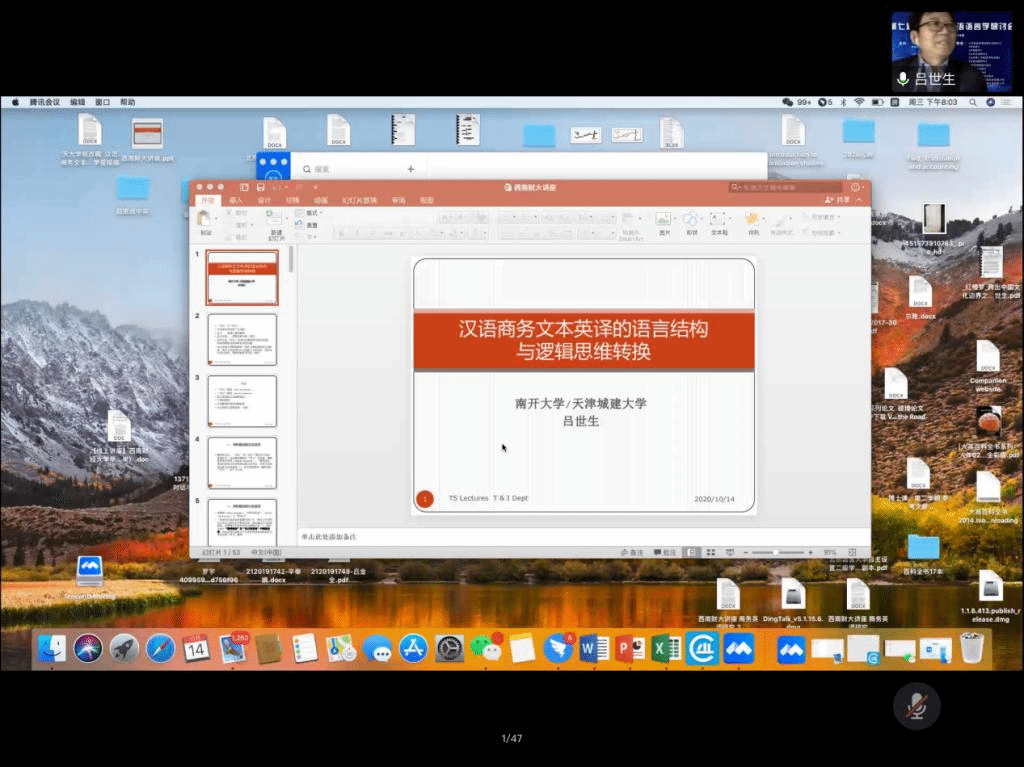The image size is (1024, 767).
Task: Open the Arrange dropdown arrow in ribbon
Action: (763, 217)
